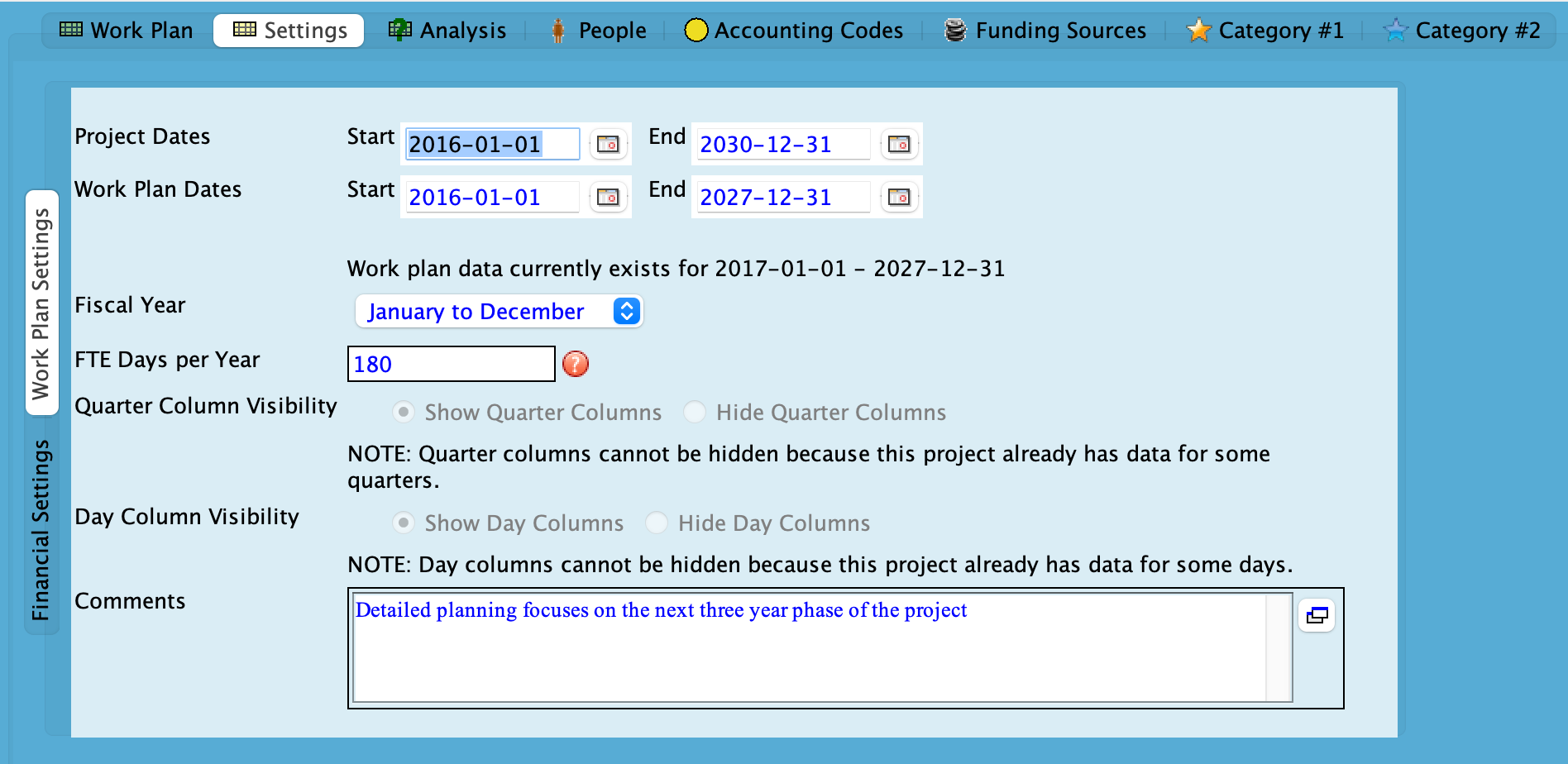Select Hide Quarter Columns radio button
Image resolution: width=1568 pixels, height=764 pixels.
695,412
